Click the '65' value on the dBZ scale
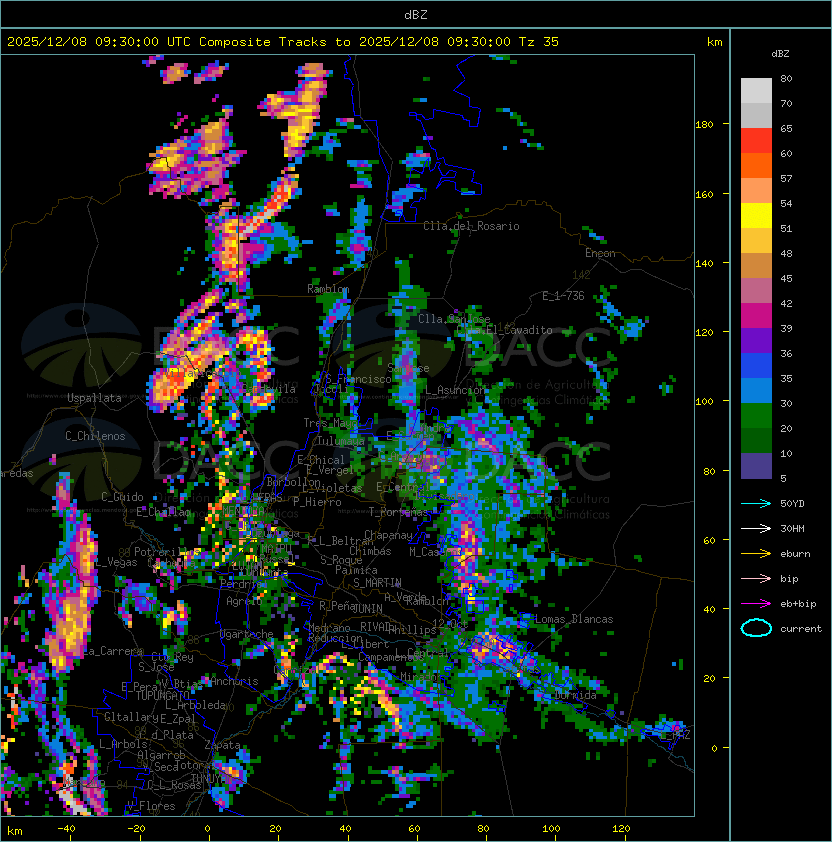This screenshot has height=842, width=832. 786,129
